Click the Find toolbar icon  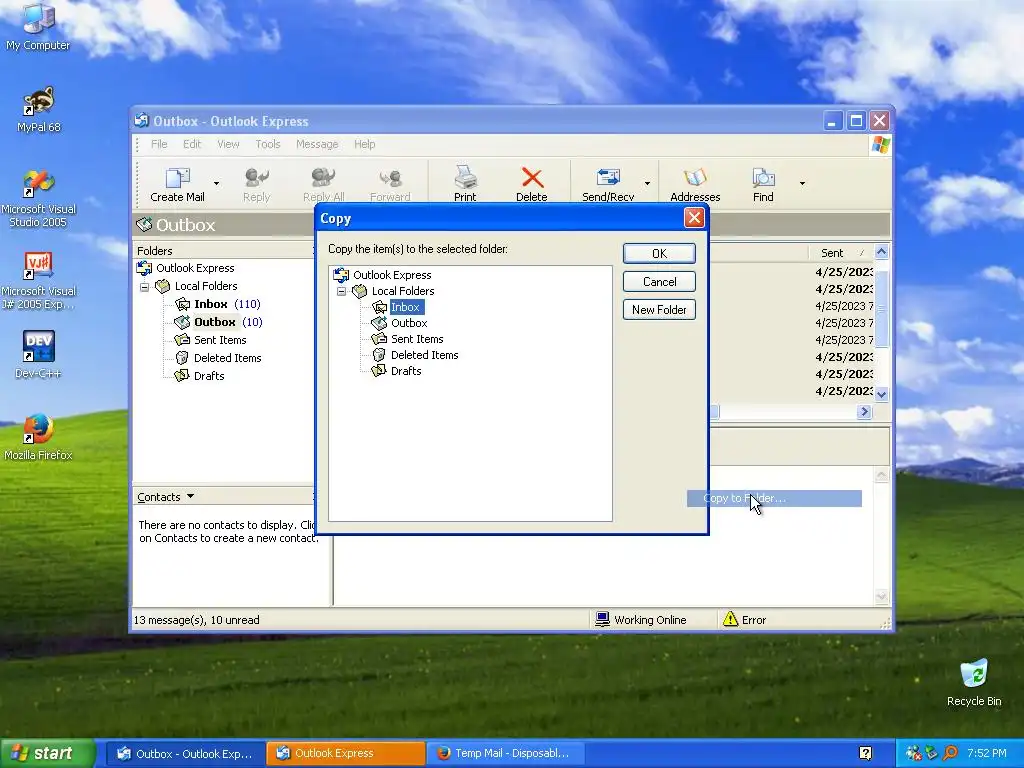pos(763,184)
